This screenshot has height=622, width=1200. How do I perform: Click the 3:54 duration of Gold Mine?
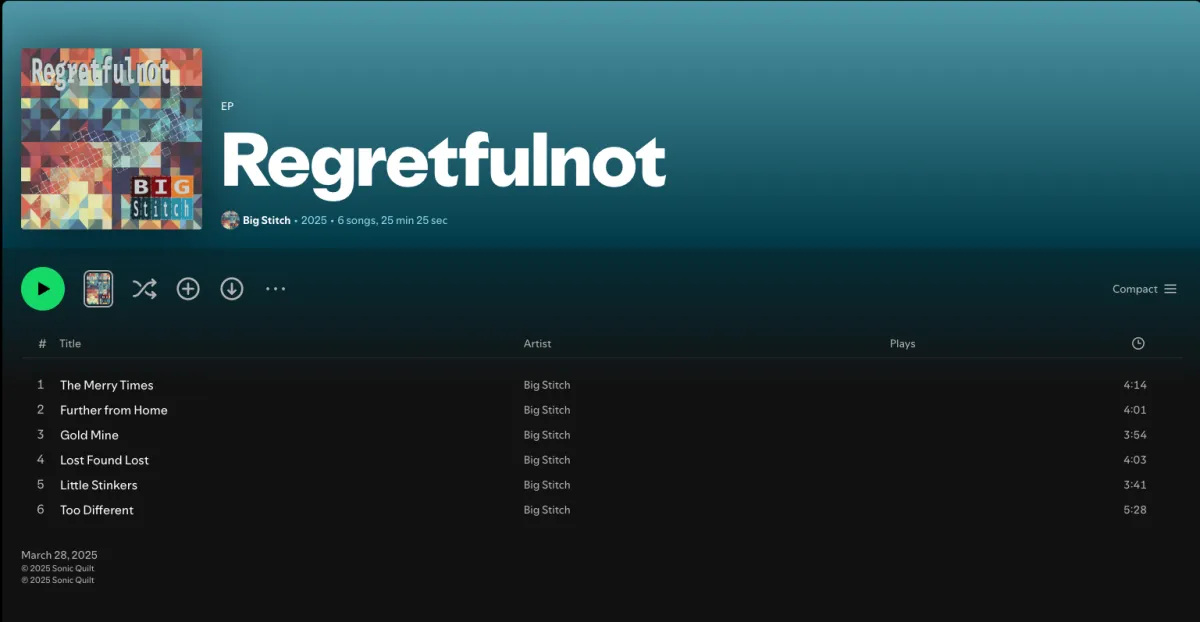pos(1135,435)
